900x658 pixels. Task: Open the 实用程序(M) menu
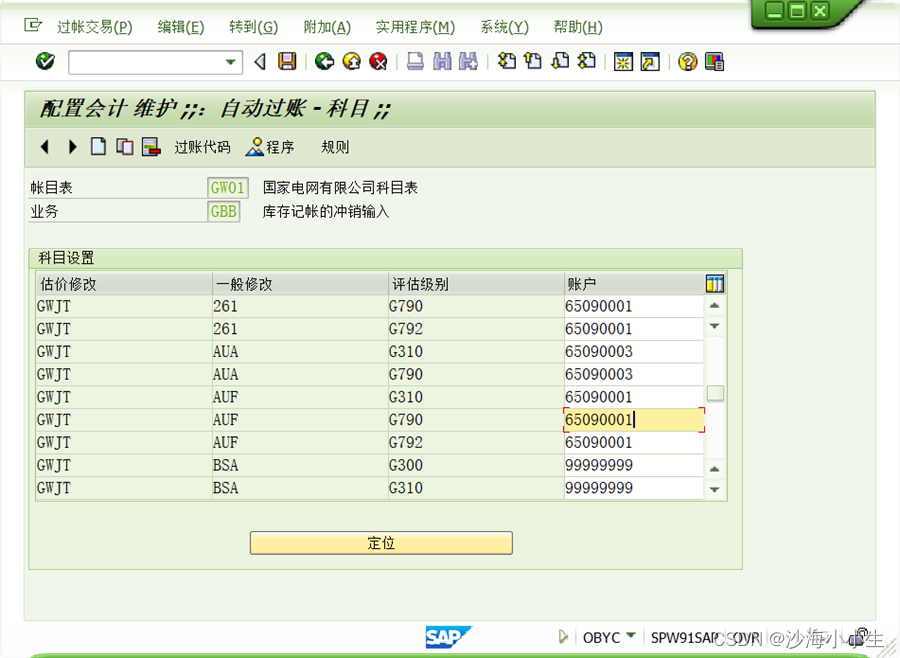(x=415, y=27)
